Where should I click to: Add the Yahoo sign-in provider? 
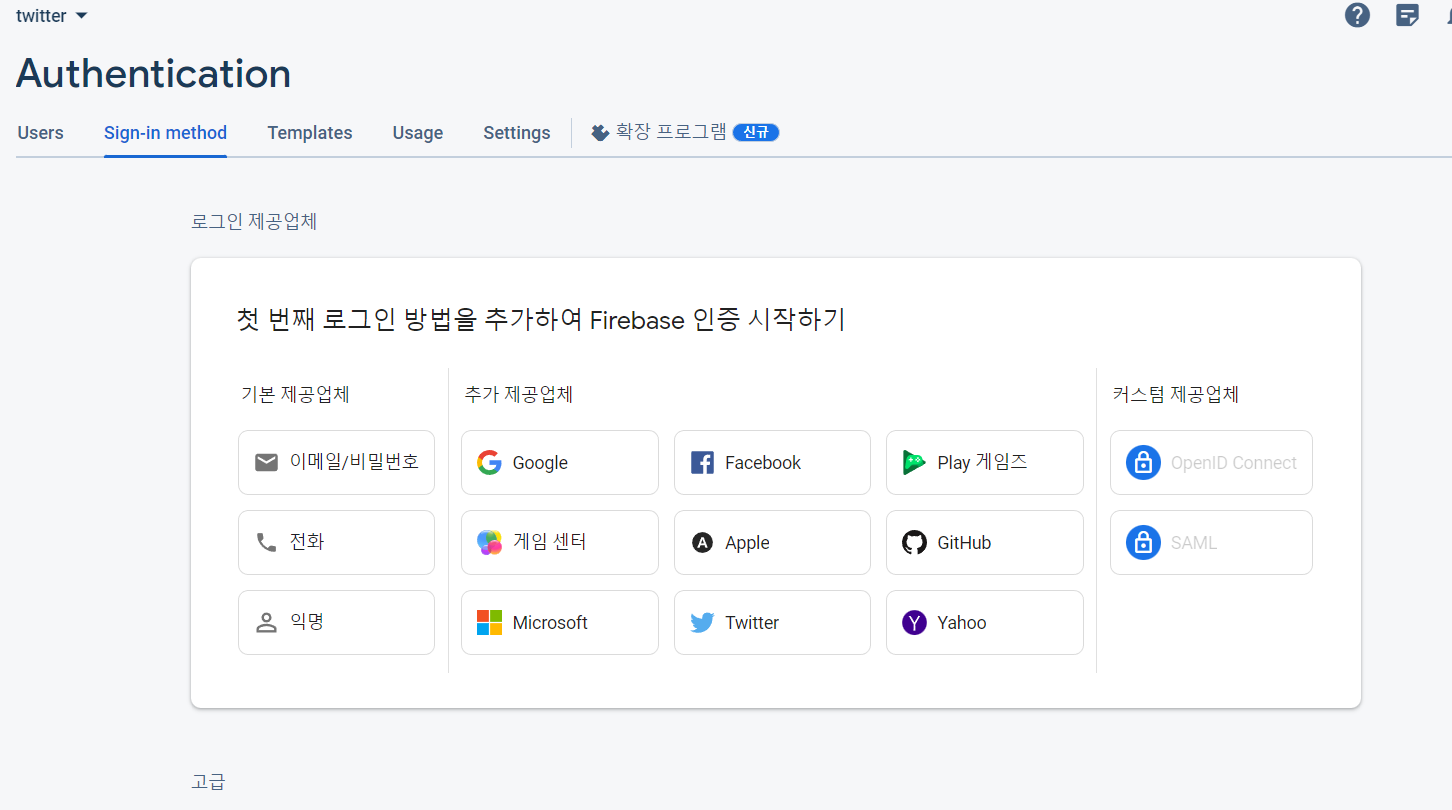(985, 622)
